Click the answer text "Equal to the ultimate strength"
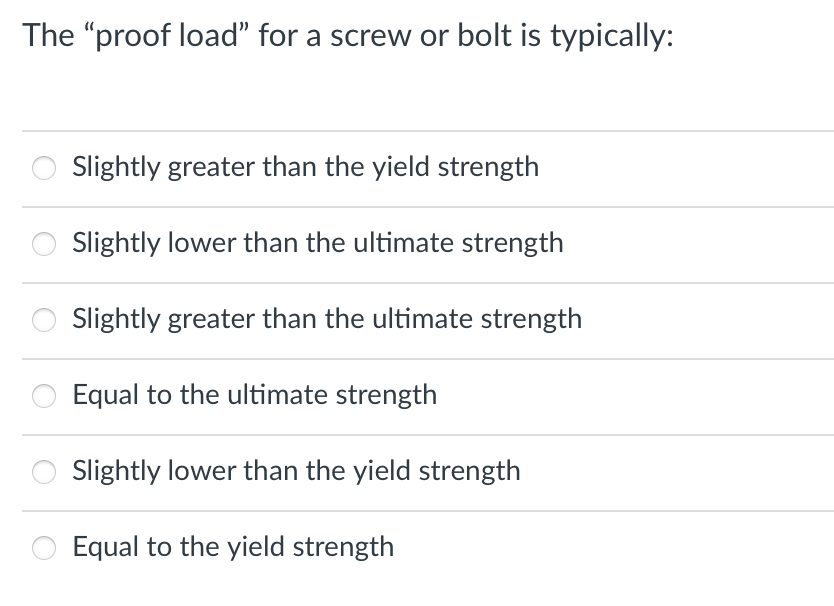The width and height of the screenshot is (834, 606). [255, 396]
